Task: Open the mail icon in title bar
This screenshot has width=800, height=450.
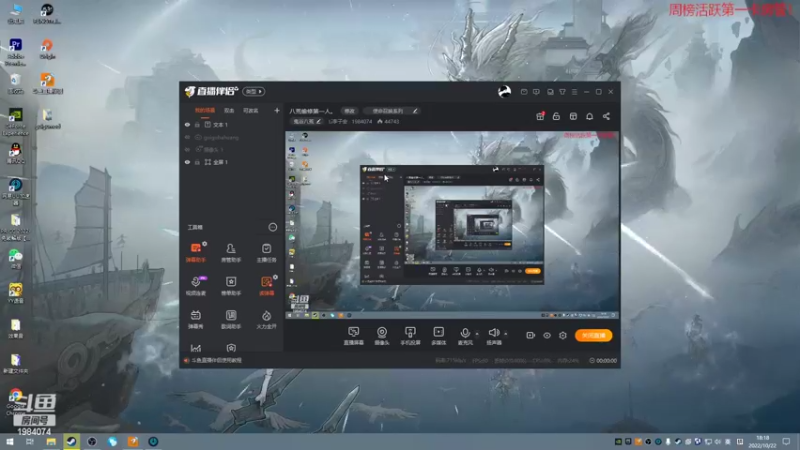Action: pos(524,92)
